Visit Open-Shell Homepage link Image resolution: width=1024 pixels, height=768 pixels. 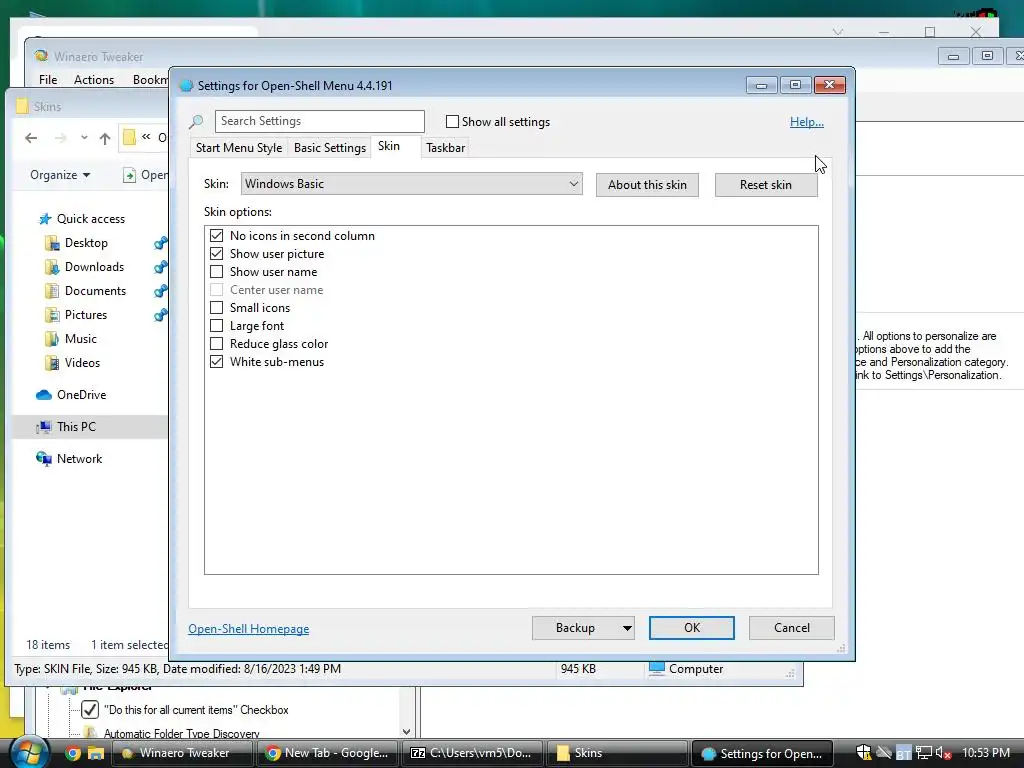point(248,629)
